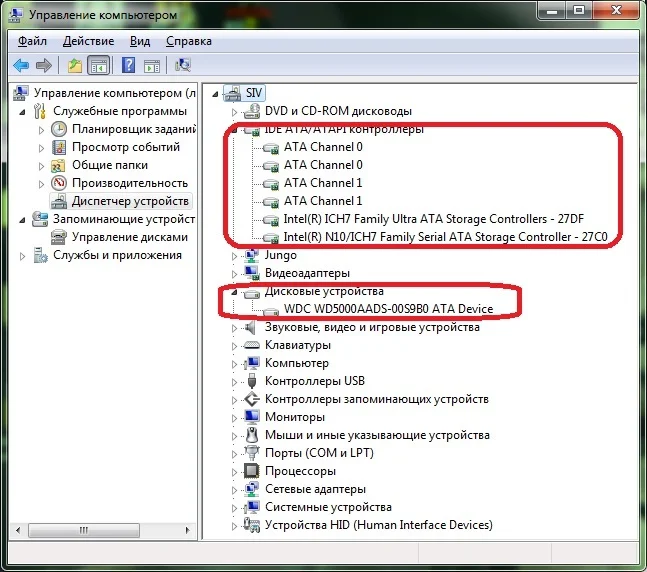Expand DVD и CD-ROM дисководы node

pos(234,112)
